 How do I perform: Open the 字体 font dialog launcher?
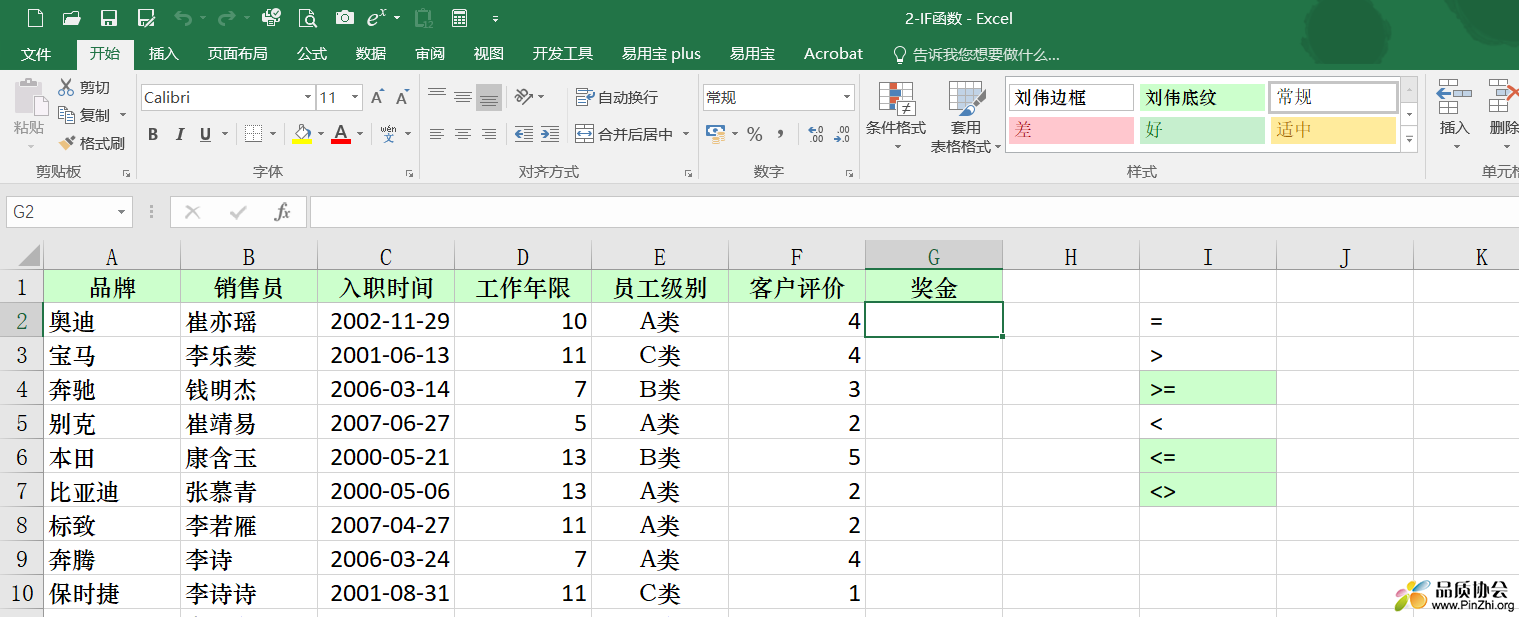point(409,173)
